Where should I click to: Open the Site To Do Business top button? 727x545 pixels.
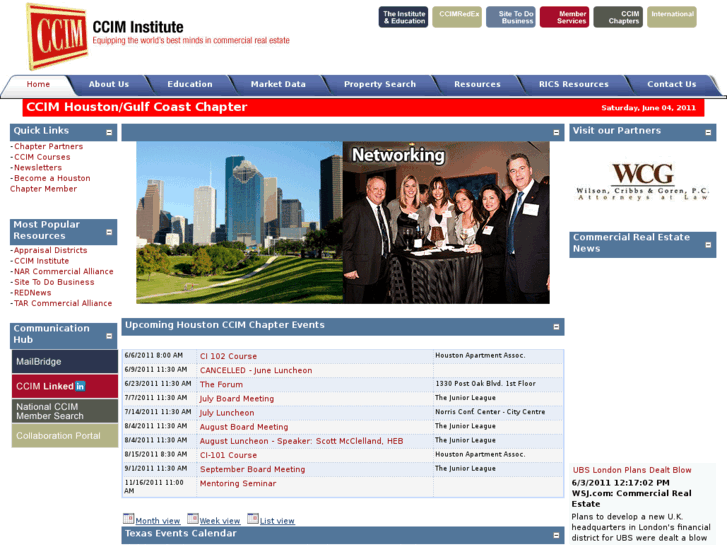click(x=510, y=17)
